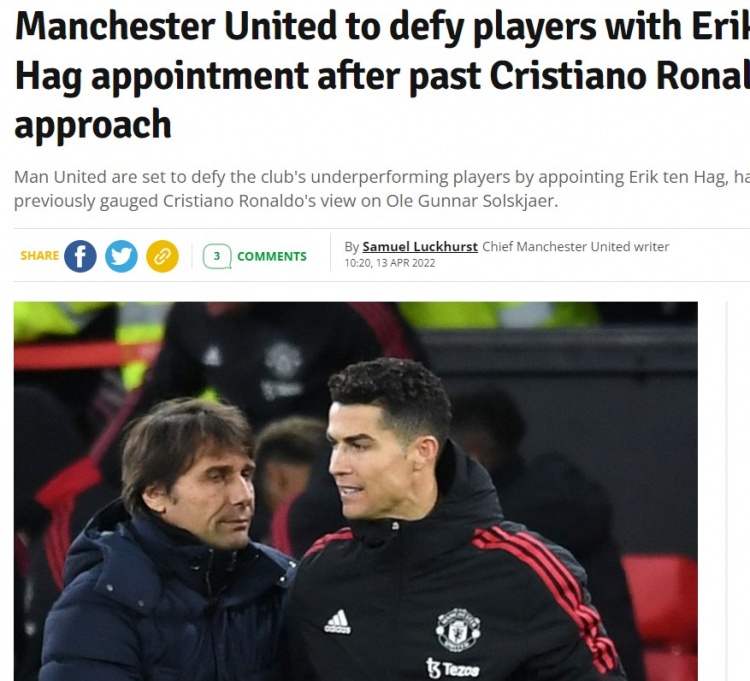The image size is (750, 681).
Task: Click the article summary paragraph below the headline
Action: click(382, 189)
